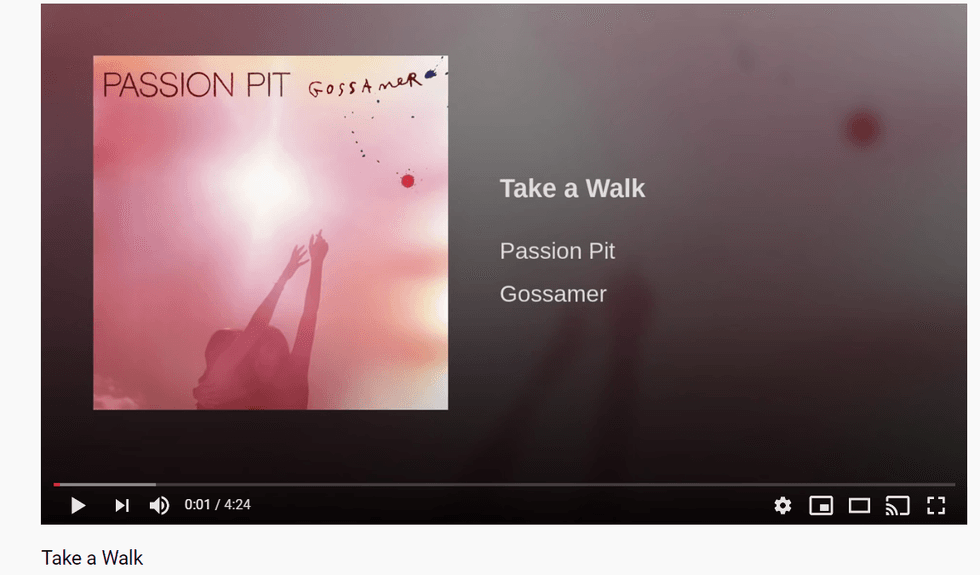Activate the miniplayer icon
980x575 pixels.
[x=821, y=505]
